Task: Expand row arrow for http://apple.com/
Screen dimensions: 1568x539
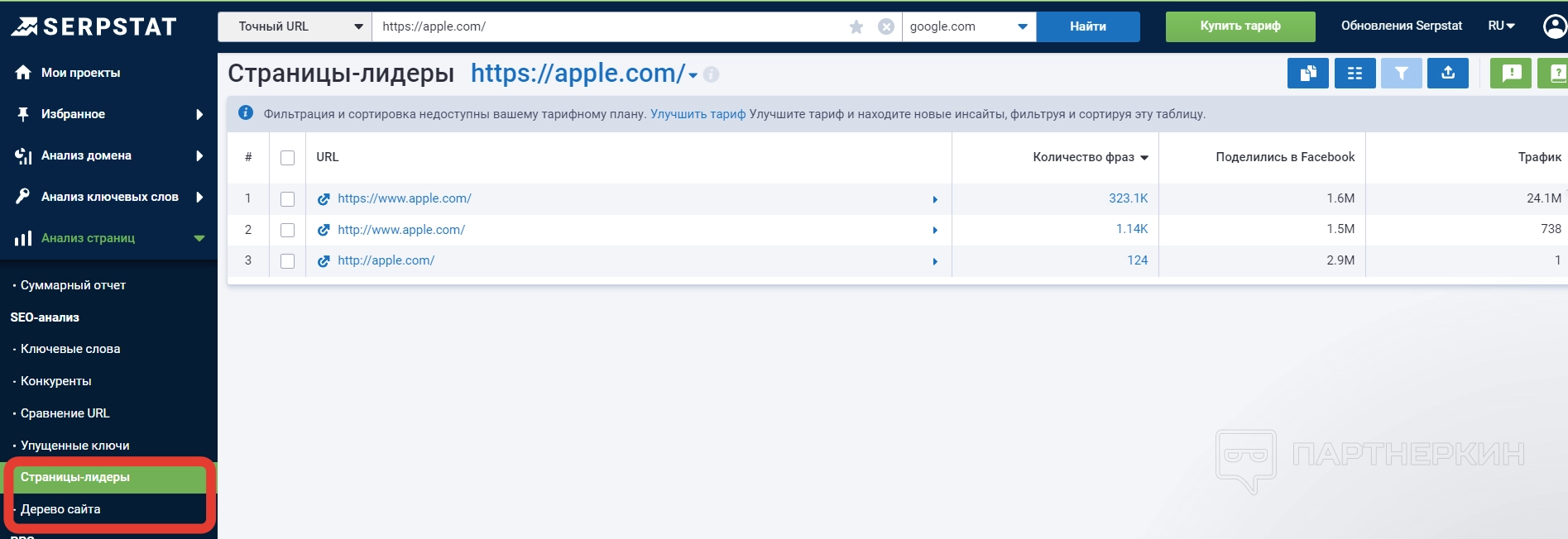Action: [935, 261]
